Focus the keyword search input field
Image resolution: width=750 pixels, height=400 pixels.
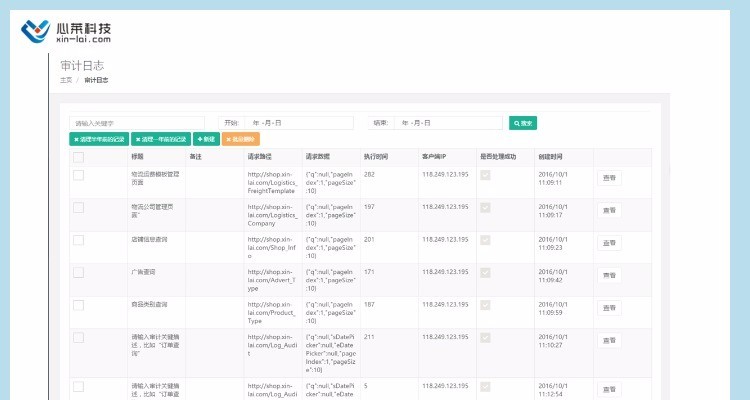[137, 123]
